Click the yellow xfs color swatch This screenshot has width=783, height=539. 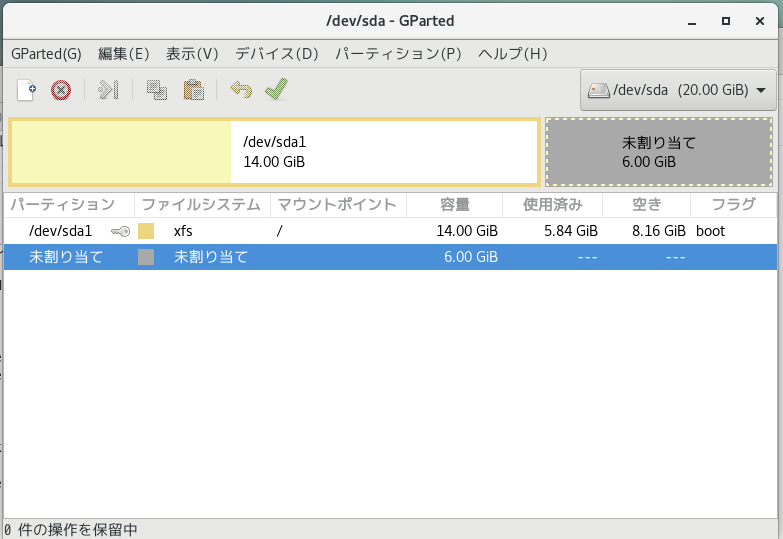point(146,231)
